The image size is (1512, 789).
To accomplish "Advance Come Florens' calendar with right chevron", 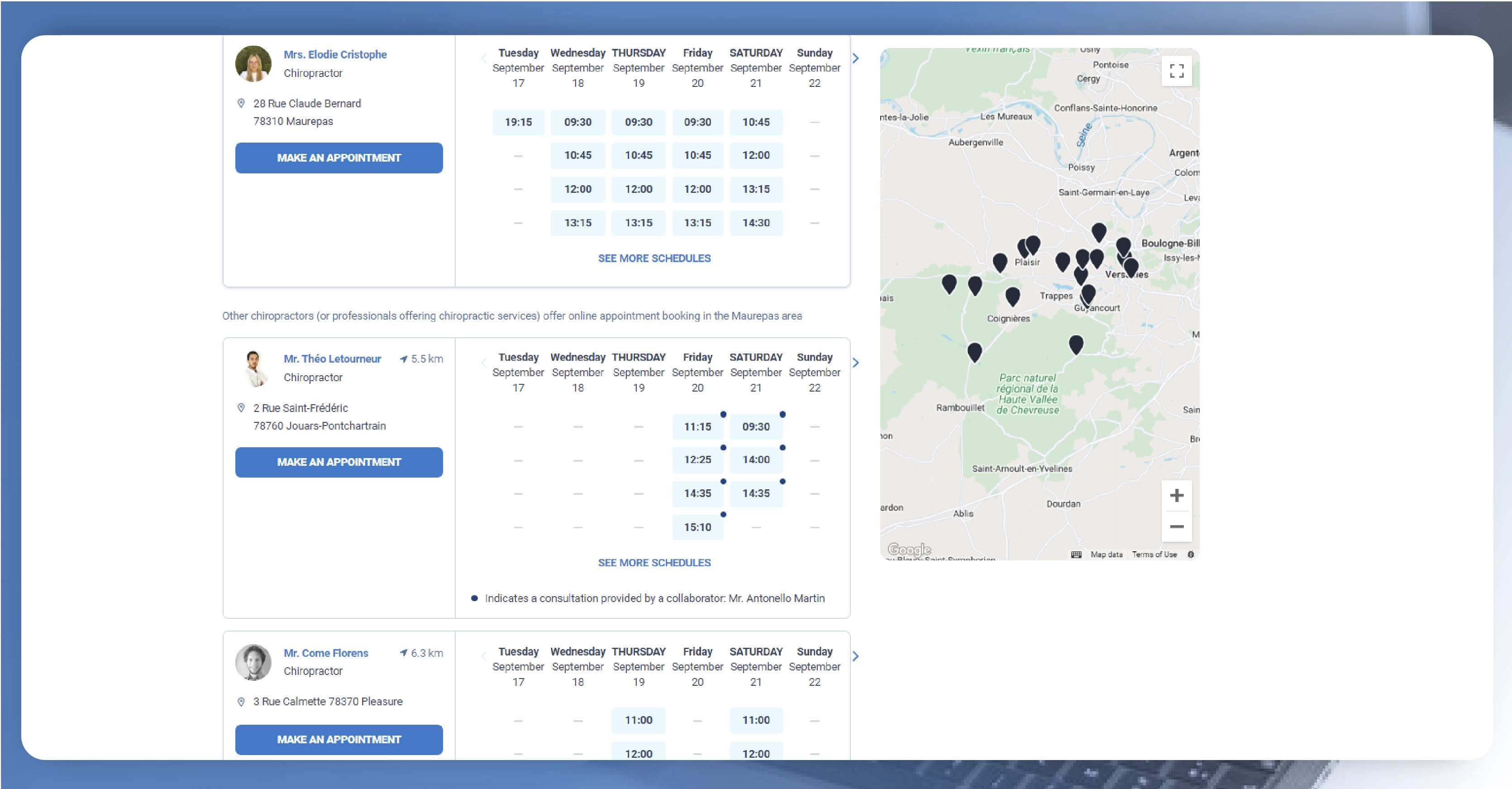I will pos(855,656).
